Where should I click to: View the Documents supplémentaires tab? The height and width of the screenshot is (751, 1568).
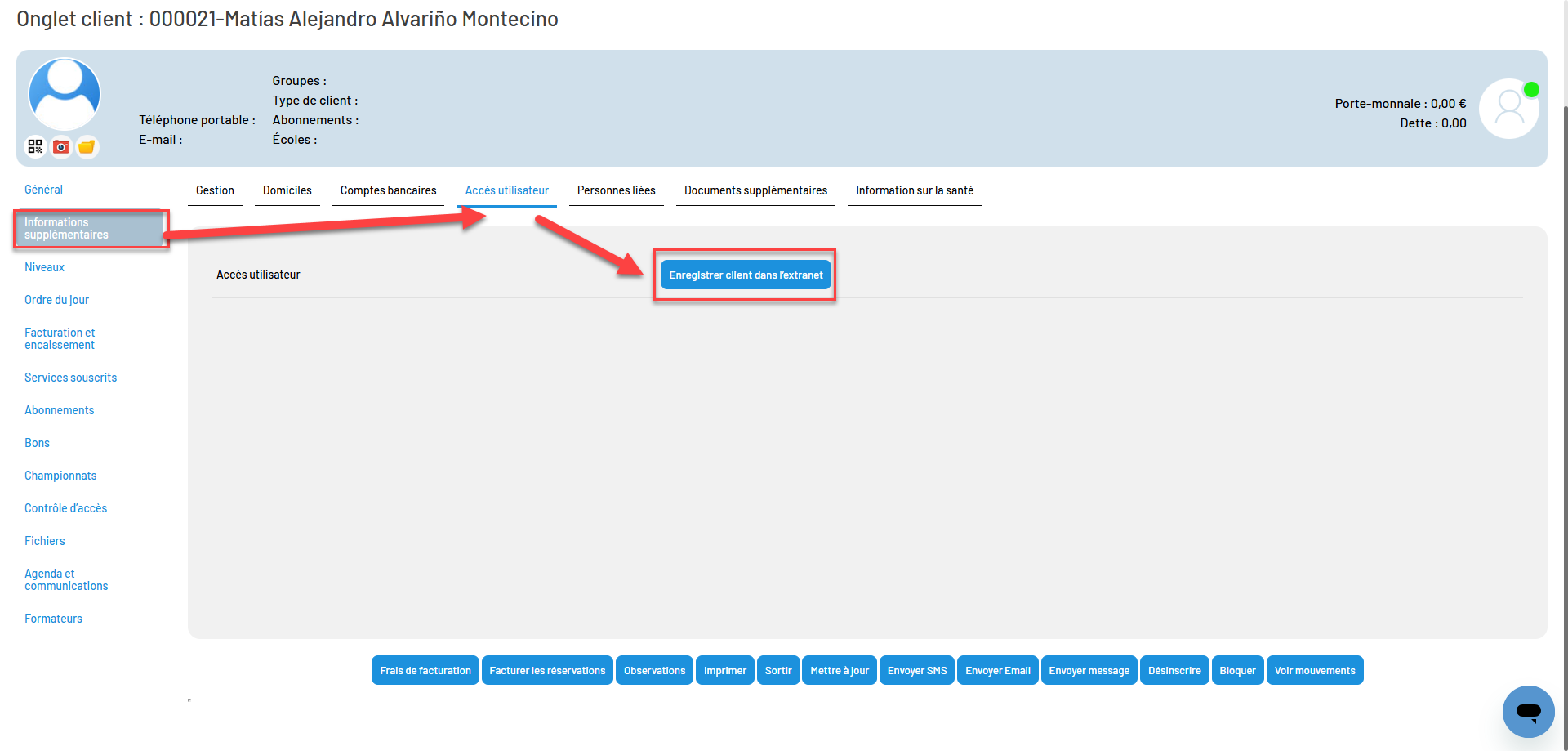(755, 190)
